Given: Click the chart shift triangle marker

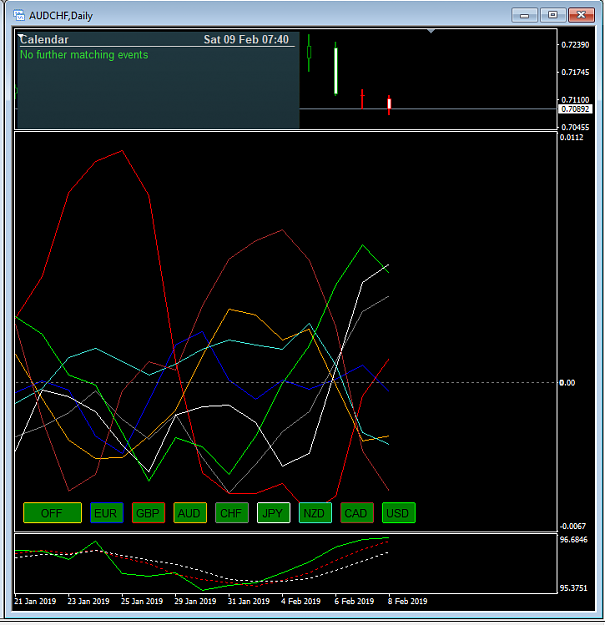Looking at the screenshot, I should tap(431, 31).
